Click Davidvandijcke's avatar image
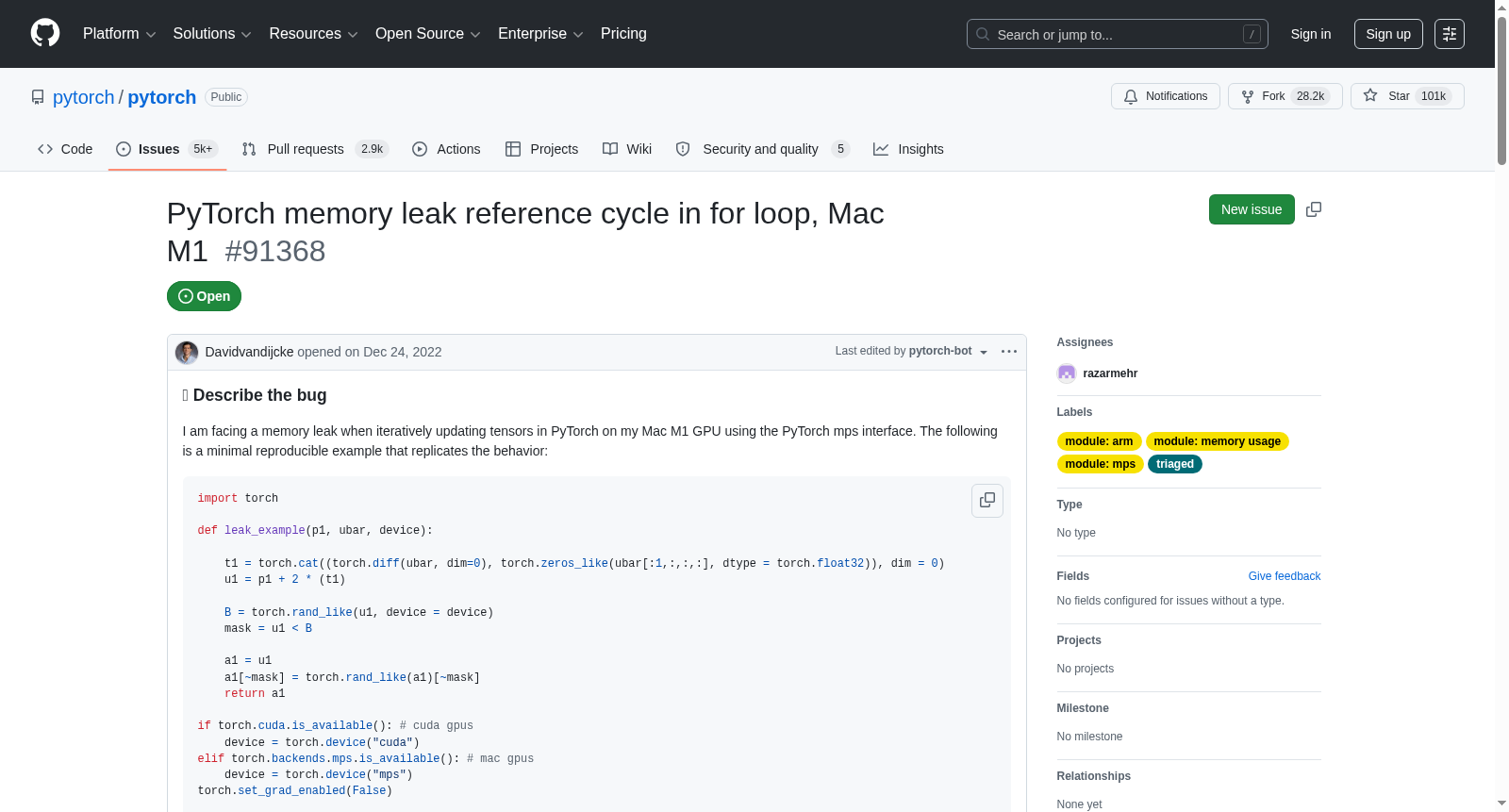Image resolution: width=1509 pixels, height=812 pixels. [x=187, y=352]
